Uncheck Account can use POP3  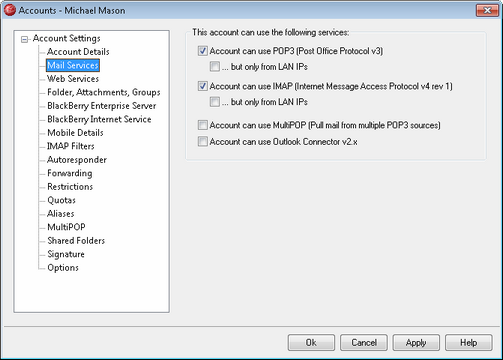pos(202,51)
